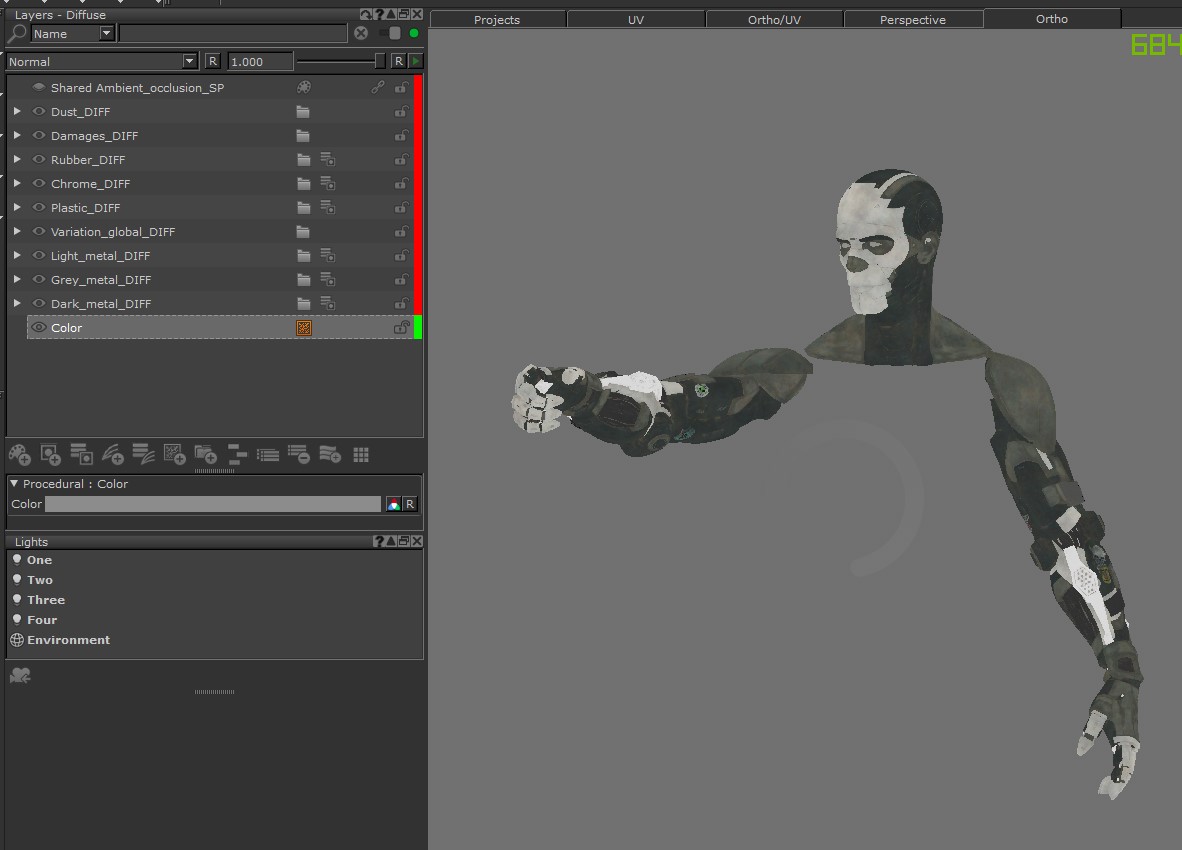Viewport: 1182px width, 850px height.
Task: Switch to the Ortho/UV tab
Action: coord(774,20)
